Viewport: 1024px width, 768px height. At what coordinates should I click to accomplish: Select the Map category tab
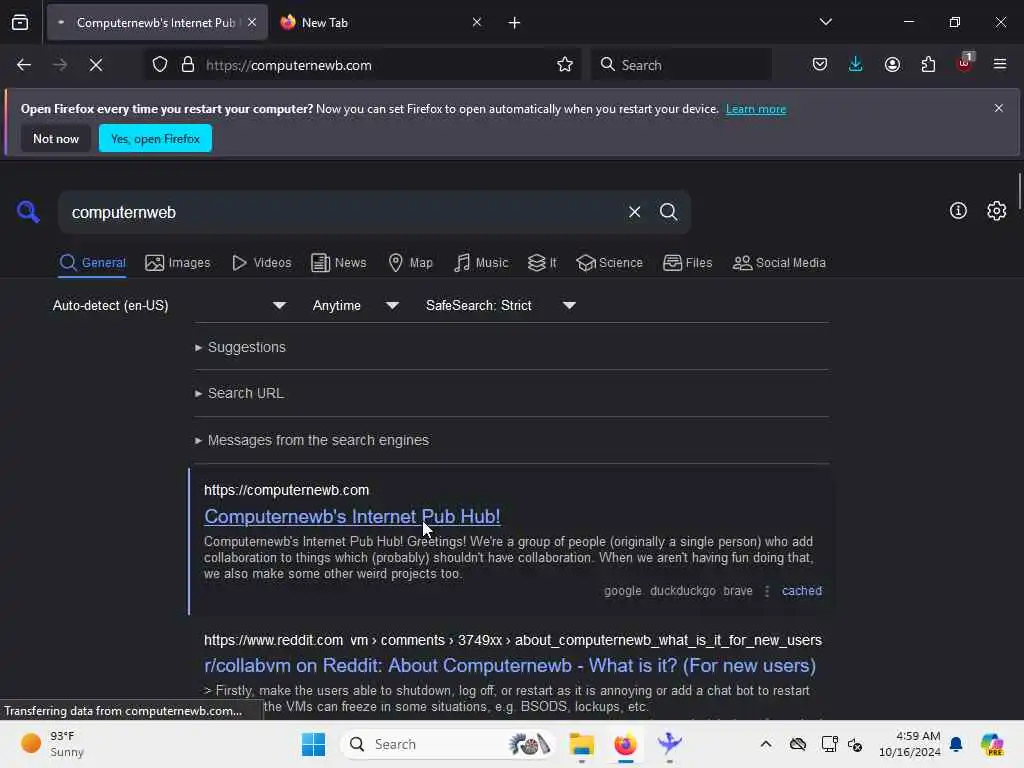[x=410, y=263]
